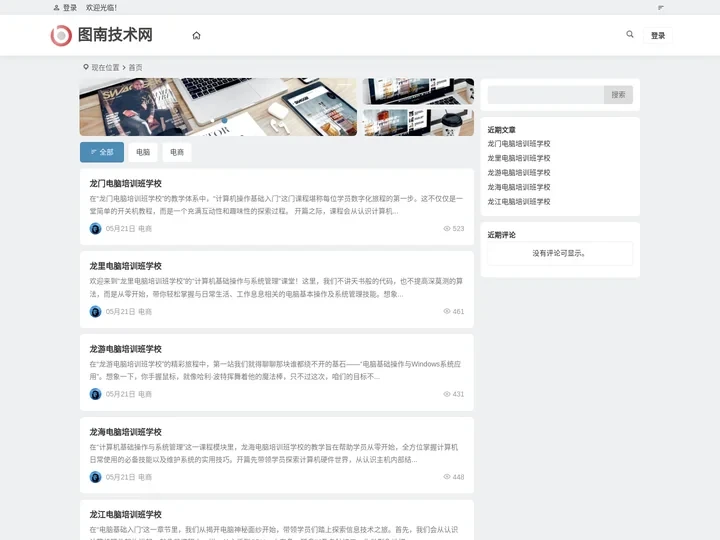Select the blue carousel indicator dot
720x540 pixels.
click(x=224, y=120)
